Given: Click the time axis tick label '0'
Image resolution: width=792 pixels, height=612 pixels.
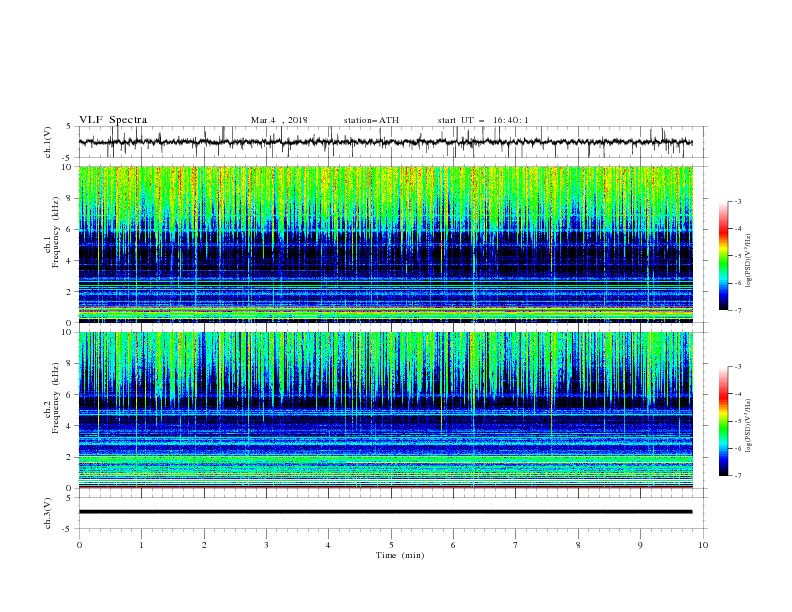Looking at the screenshot, I should [x=79, y=545].
